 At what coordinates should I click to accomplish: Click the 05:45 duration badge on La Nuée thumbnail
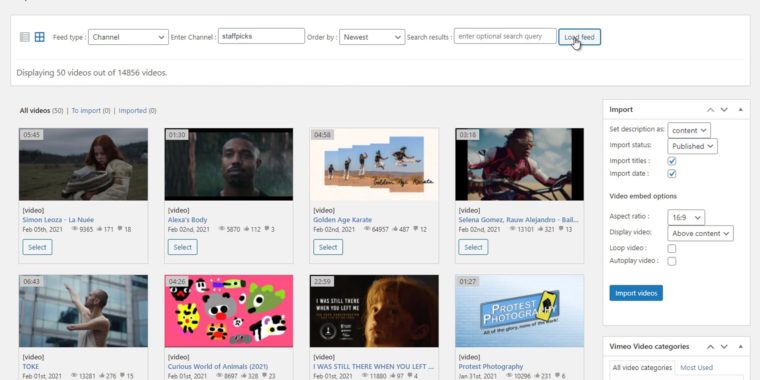[32, 135]
